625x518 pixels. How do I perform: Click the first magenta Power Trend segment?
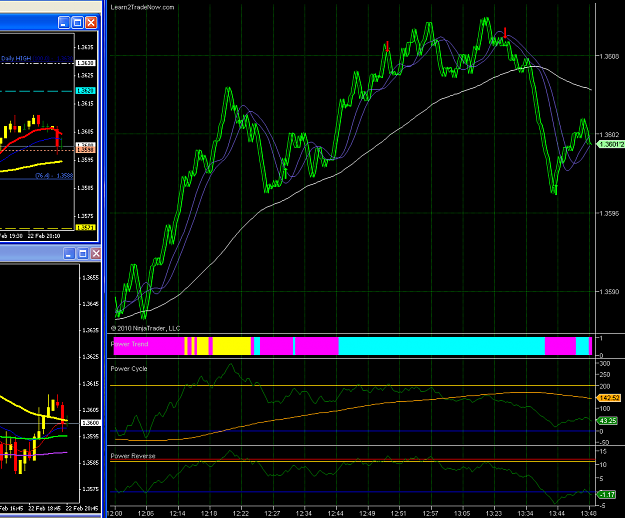click(x=149, y=346)
